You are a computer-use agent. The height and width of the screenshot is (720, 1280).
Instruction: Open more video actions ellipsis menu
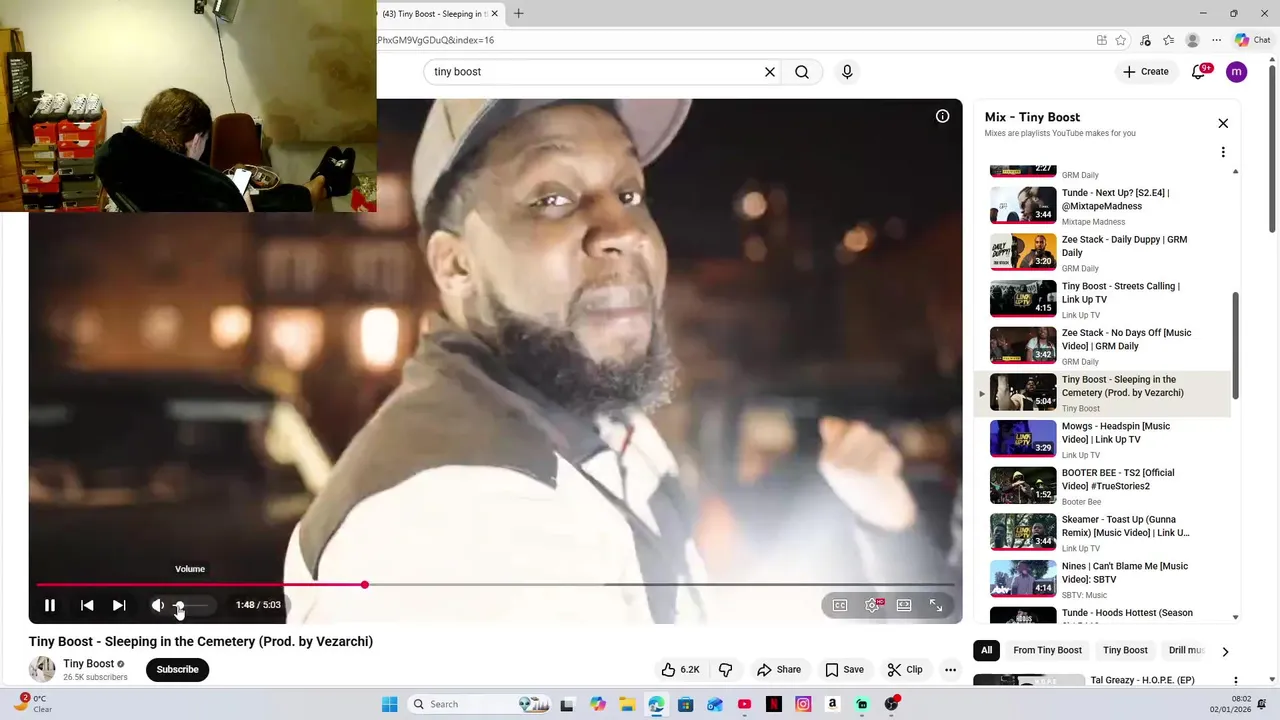[x=951, y=670]
